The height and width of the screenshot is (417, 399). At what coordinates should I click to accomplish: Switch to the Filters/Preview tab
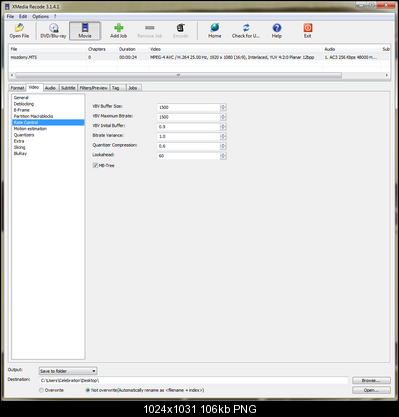click(x=93, y=88)
